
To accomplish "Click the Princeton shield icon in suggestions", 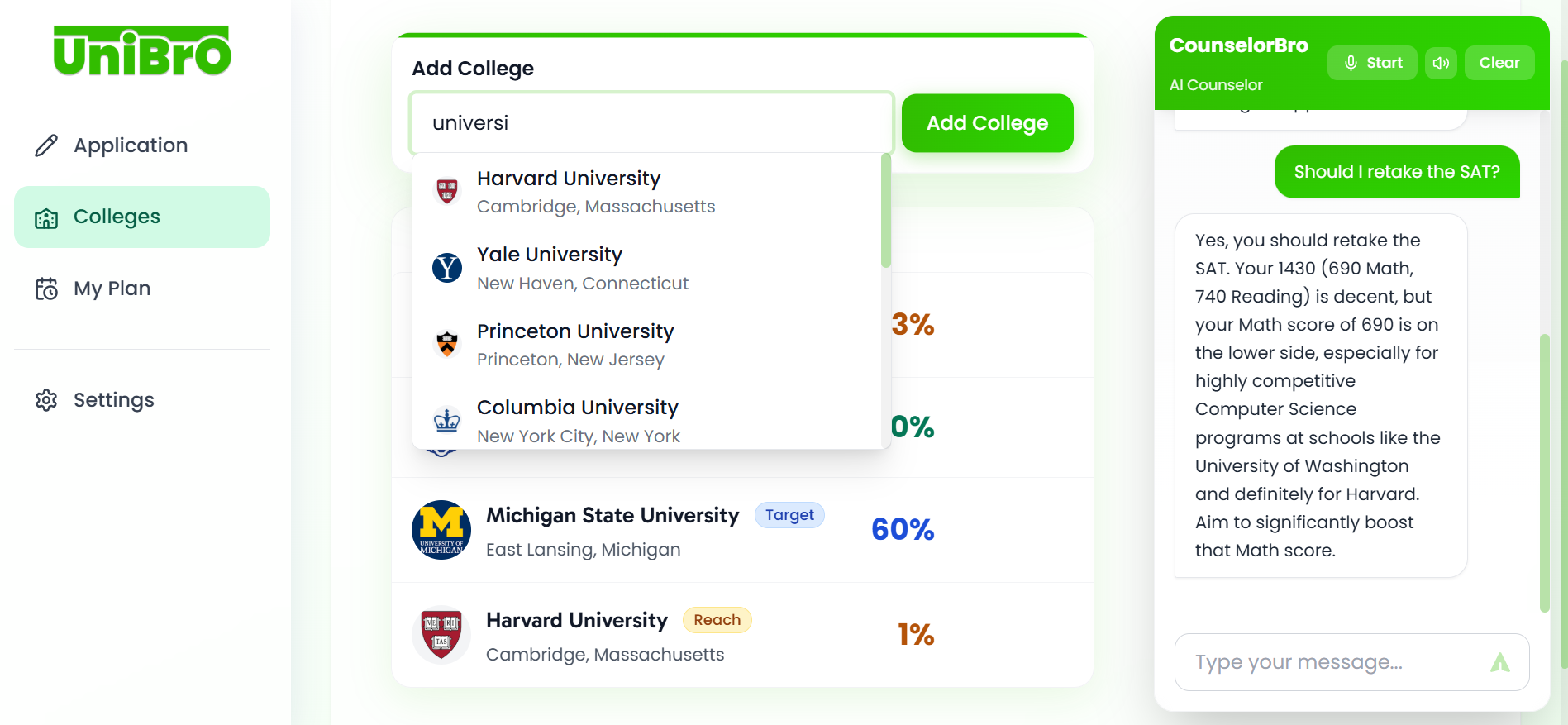I will click(447, 344).
